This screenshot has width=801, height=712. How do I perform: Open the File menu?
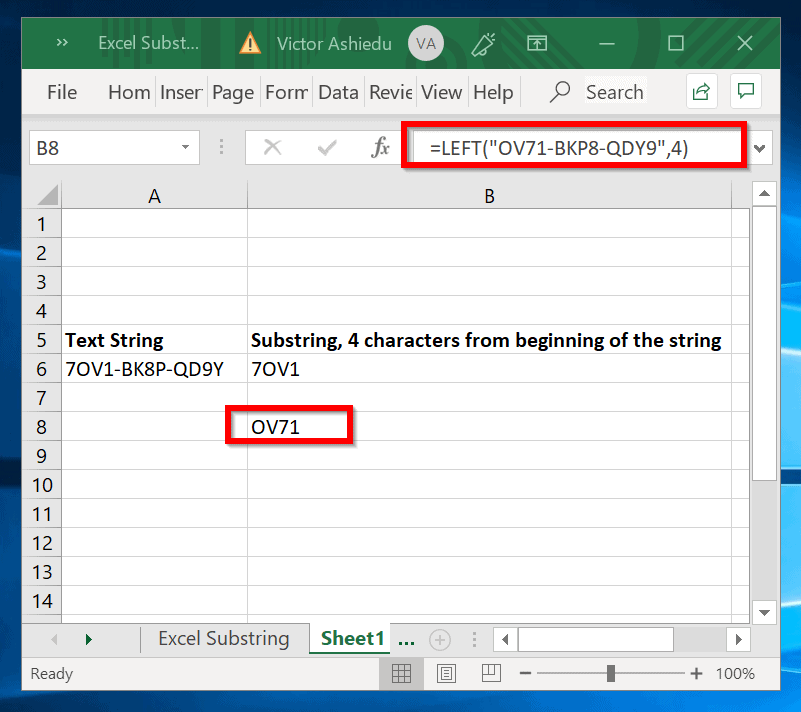coord(62,92)
